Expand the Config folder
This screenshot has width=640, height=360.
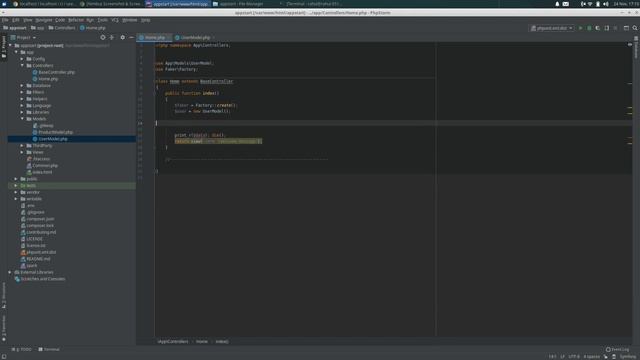pyautogui.click(x=22, y=59)
